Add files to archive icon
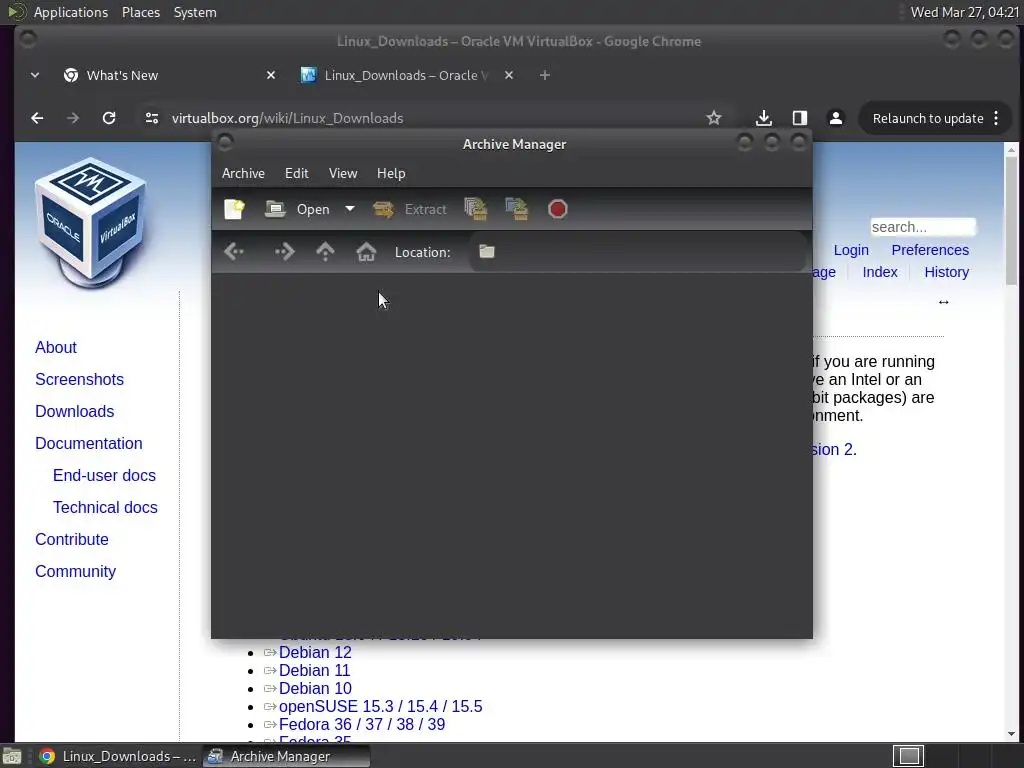 pos(476,209)
